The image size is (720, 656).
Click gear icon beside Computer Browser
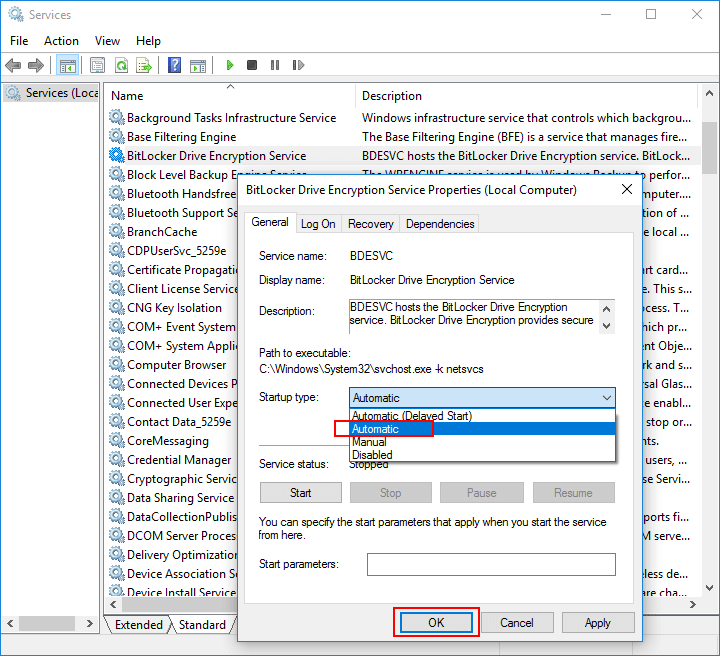click(x=117, y=364)
